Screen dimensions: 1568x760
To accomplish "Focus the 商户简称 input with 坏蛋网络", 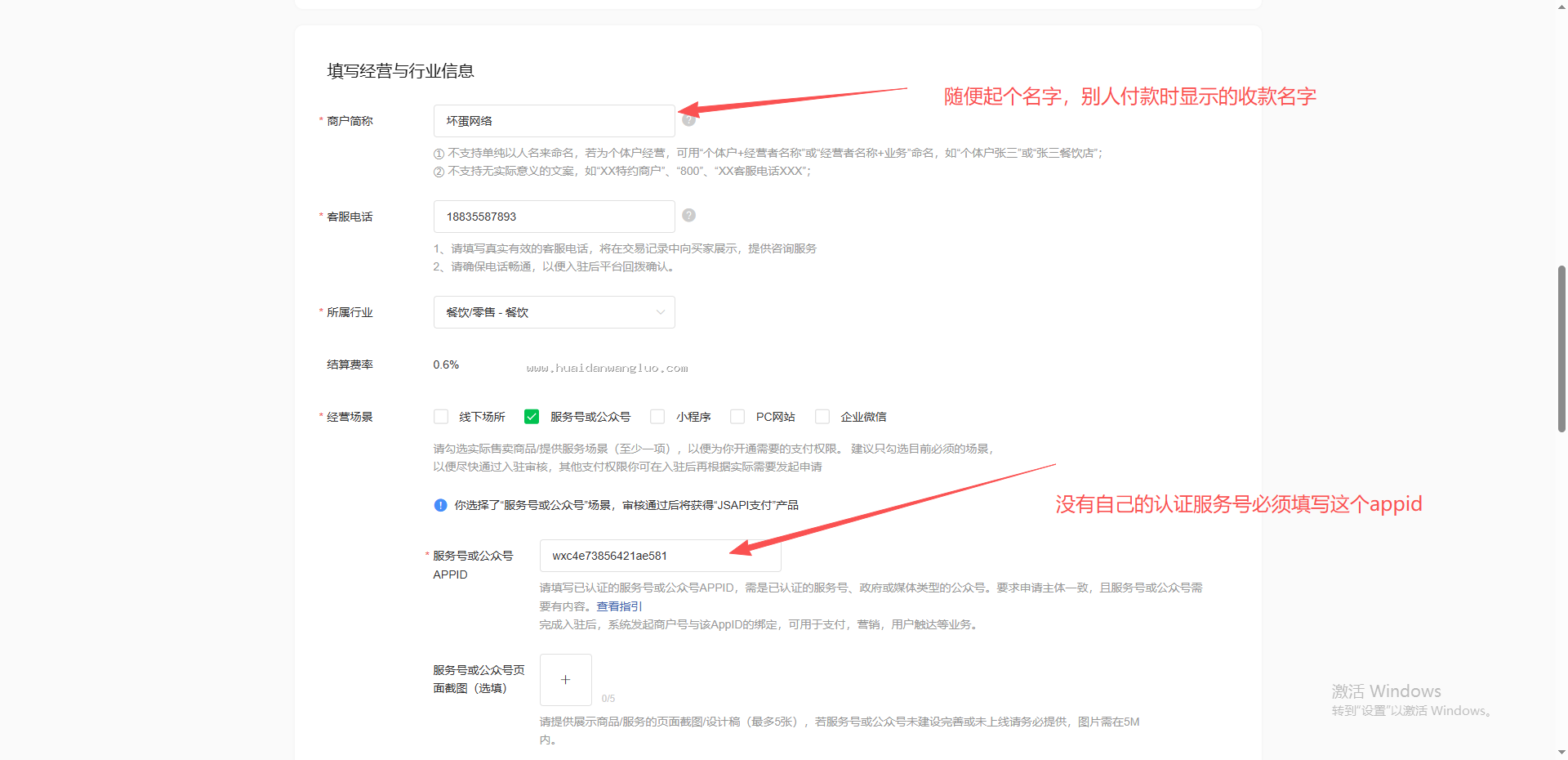I will [x=554, y=121].
